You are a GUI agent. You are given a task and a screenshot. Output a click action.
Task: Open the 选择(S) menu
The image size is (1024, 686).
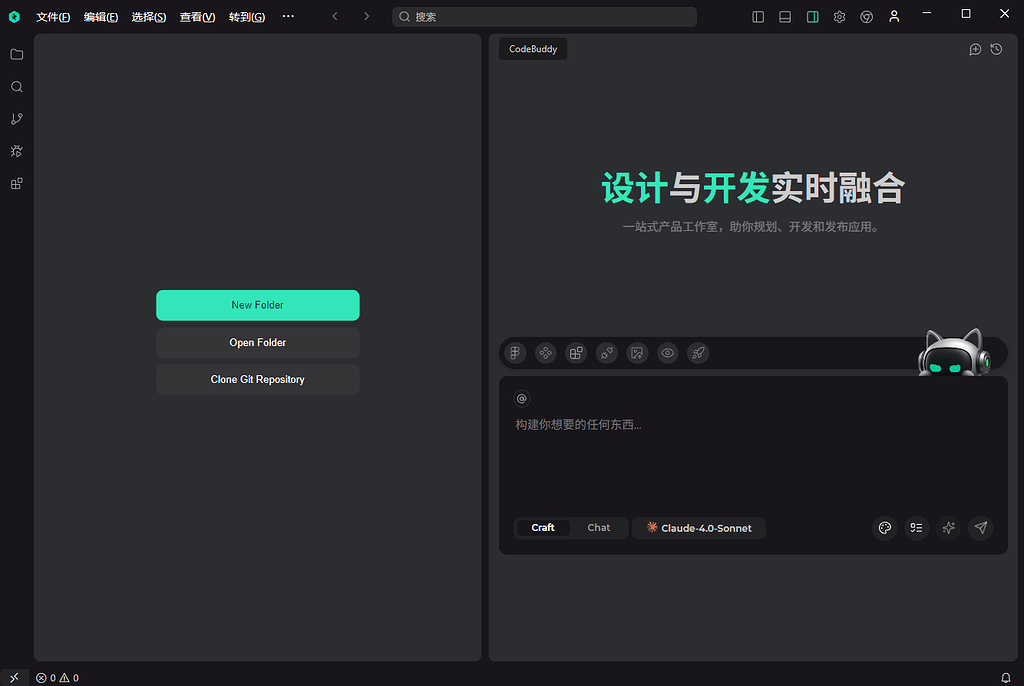pos(149,17)
